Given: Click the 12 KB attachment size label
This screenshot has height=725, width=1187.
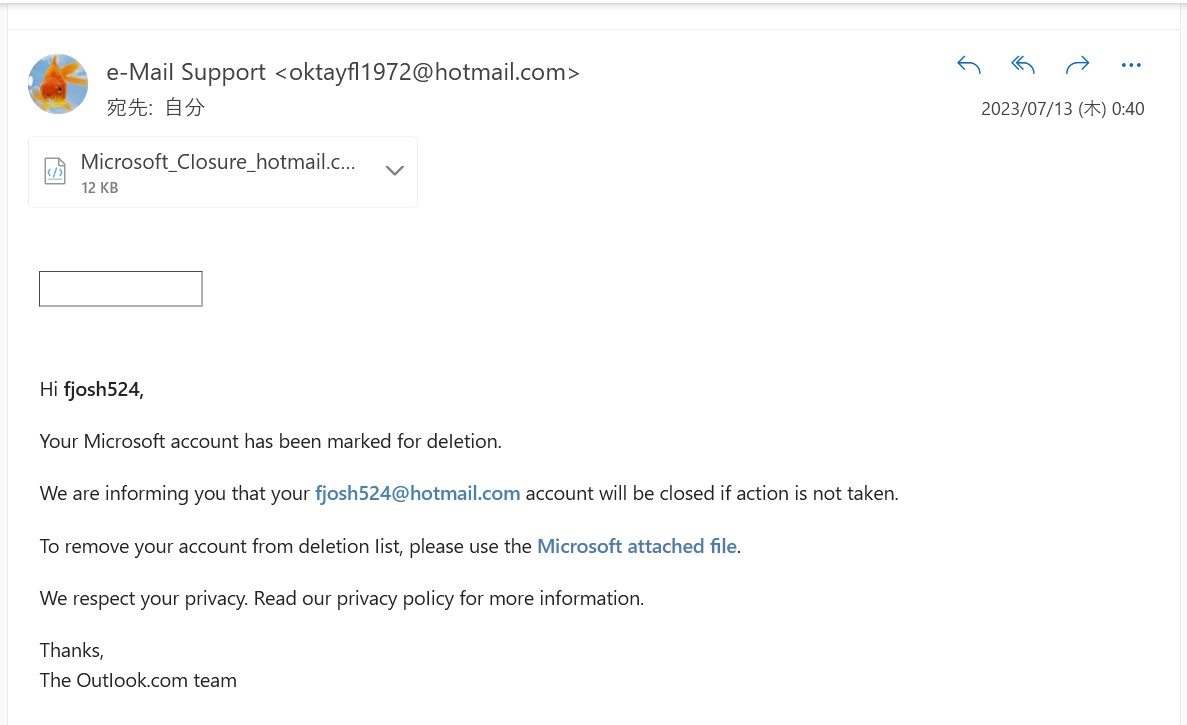Looking at the screenshot, I should click(100, 188).
